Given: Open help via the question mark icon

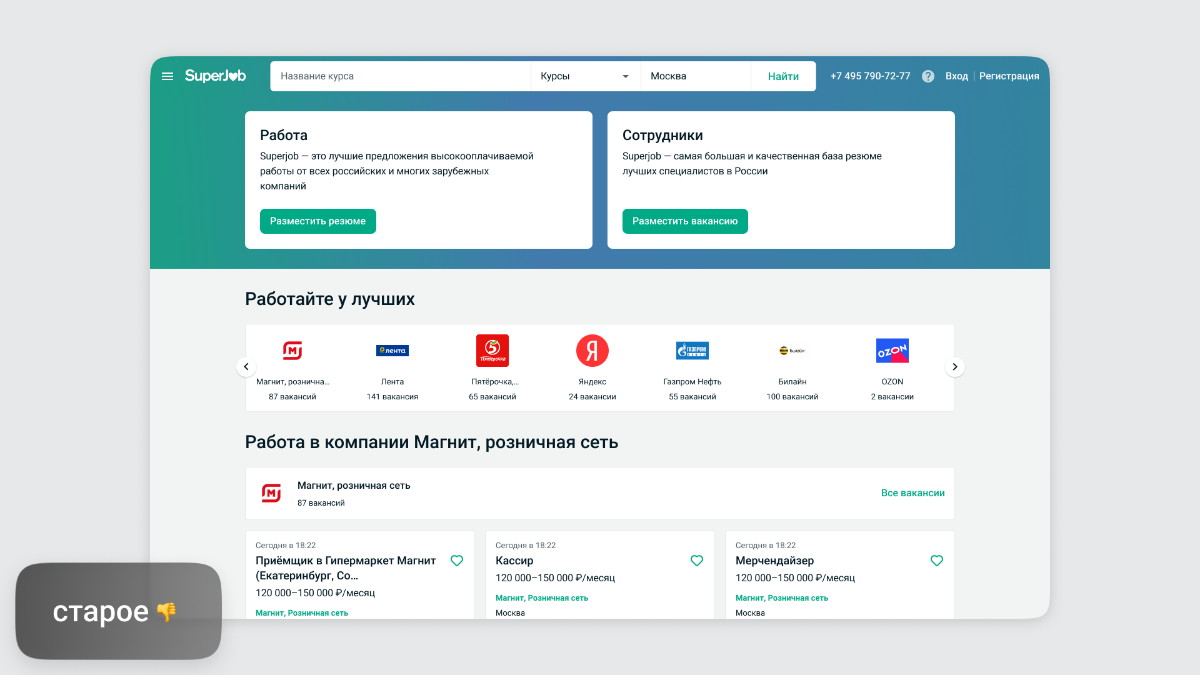Looking at the screenshot, I should [x=927, y=76].
